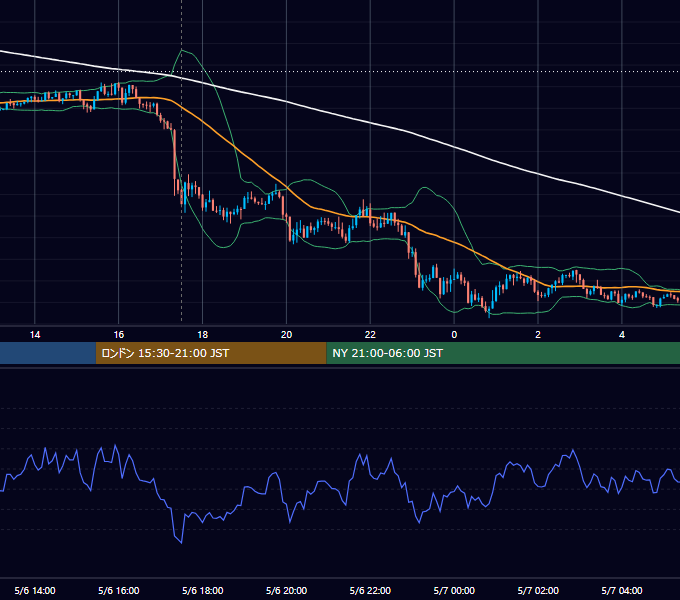Screen dimensions: 680x600
Task: Click the blue session bar before London
Action: 48,353
